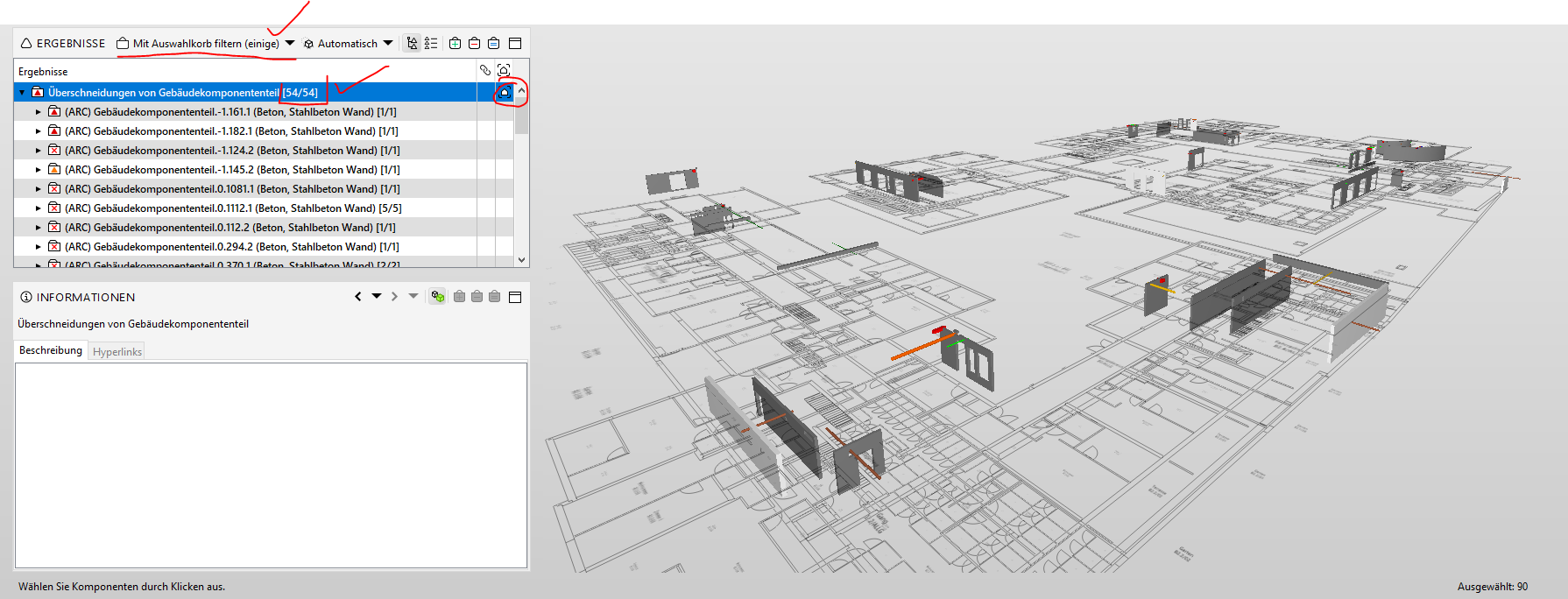Viewport: 1568px width, 599px height.
Task: Expand the Gebäudekomponententeil.0.112.2 result
Action: [x=38, y=228]
